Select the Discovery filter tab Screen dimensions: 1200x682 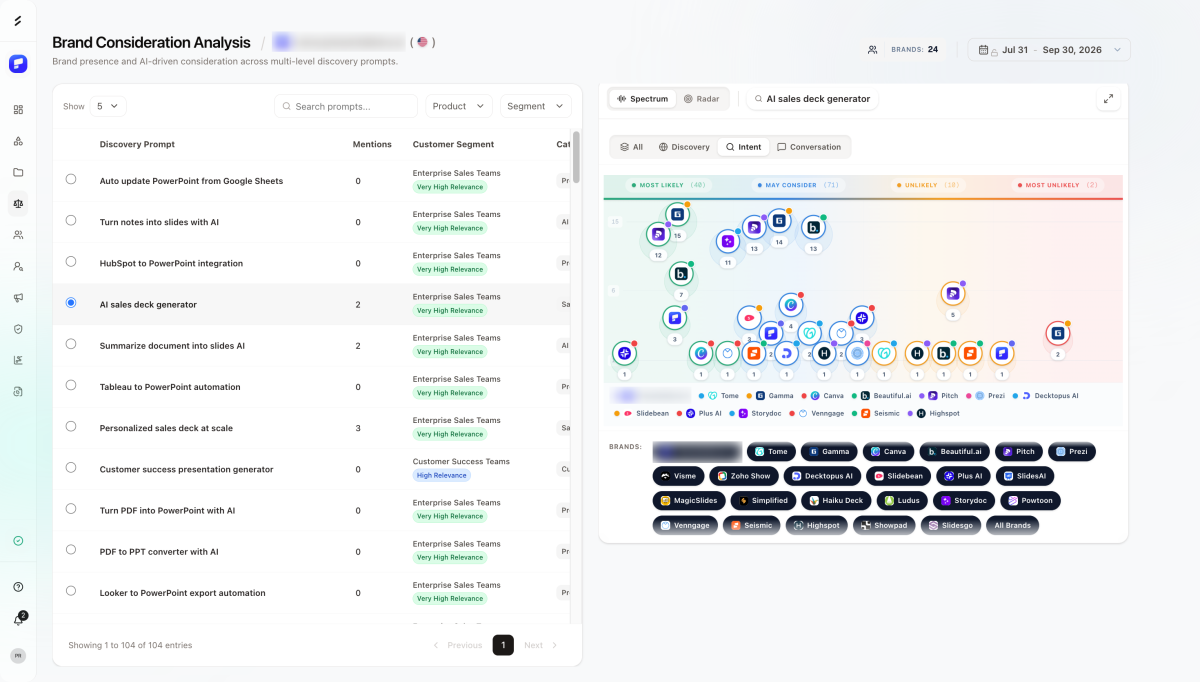click(x=684, y=147)
